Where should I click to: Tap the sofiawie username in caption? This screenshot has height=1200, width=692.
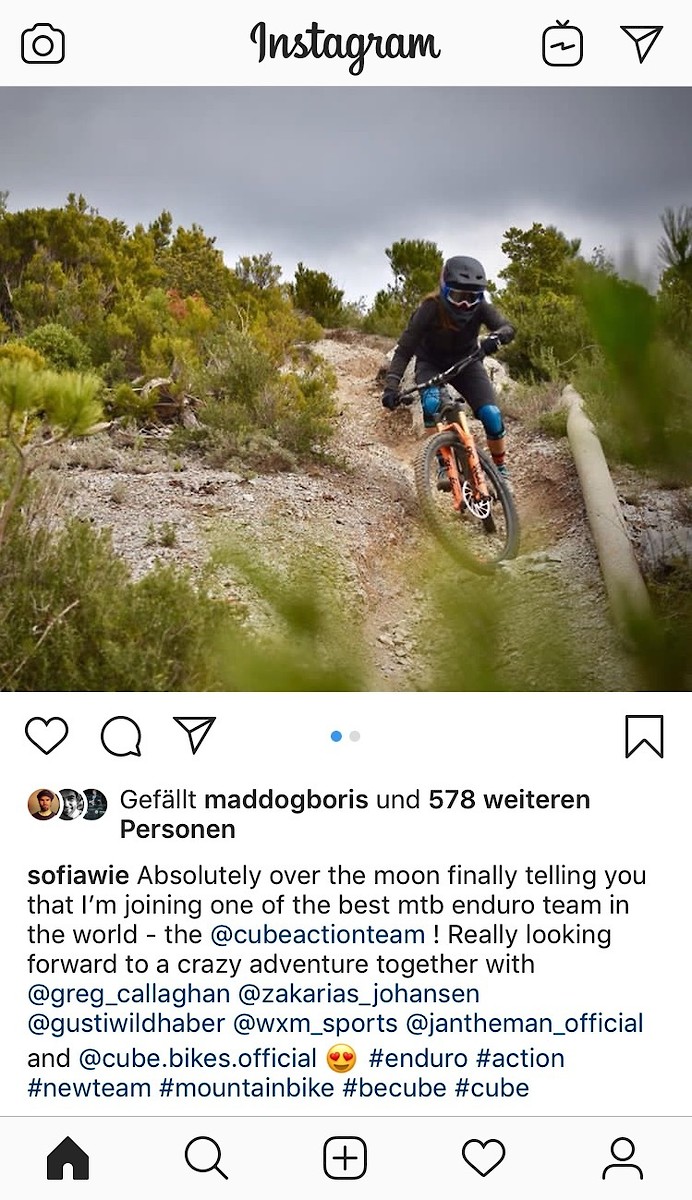tap(78, 876)
